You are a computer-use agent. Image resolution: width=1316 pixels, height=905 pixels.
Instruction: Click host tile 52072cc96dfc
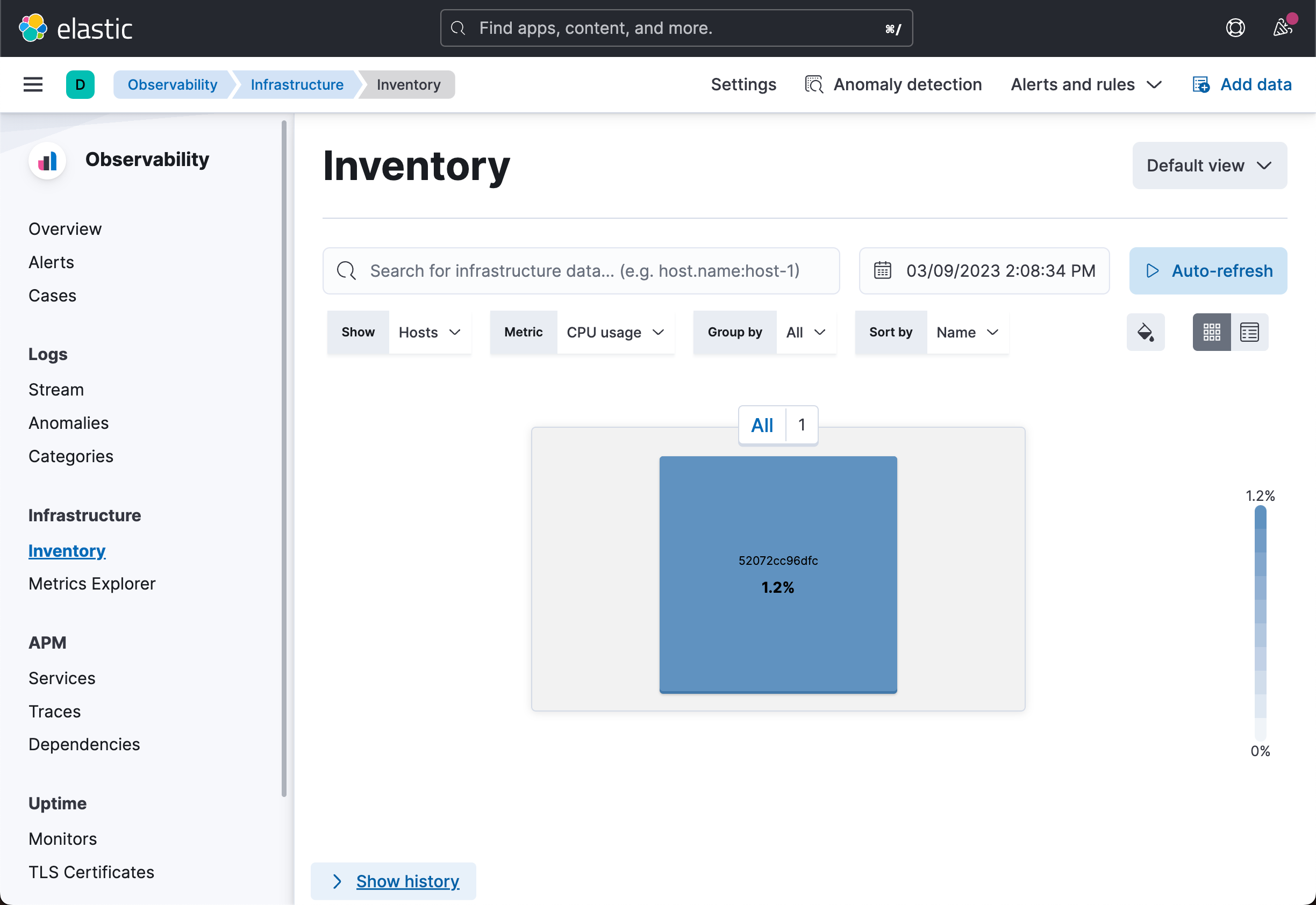(x=778, y=574)
